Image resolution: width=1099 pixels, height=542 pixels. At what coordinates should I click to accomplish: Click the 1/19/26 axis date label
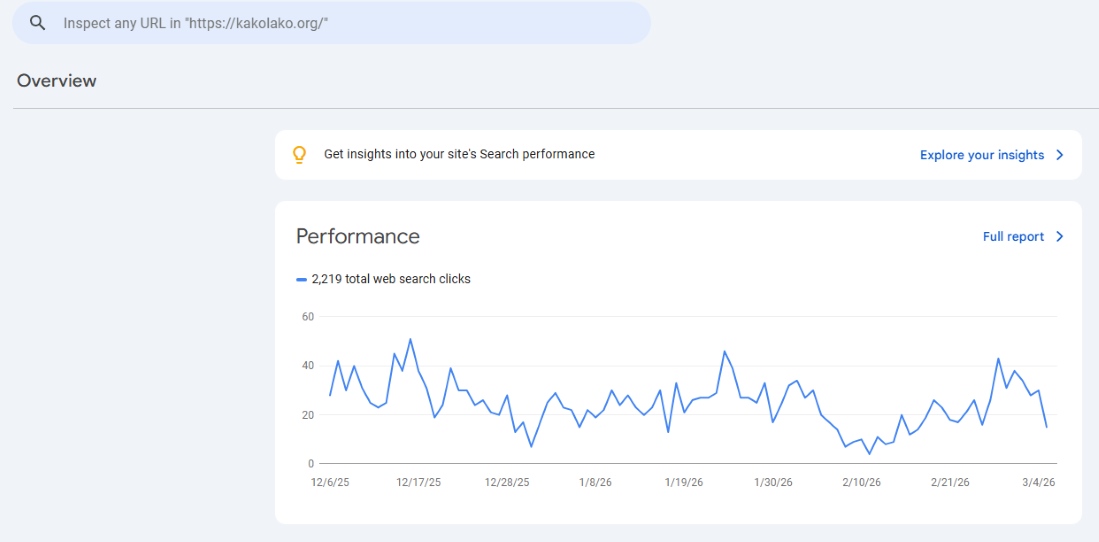click(684, 482)
